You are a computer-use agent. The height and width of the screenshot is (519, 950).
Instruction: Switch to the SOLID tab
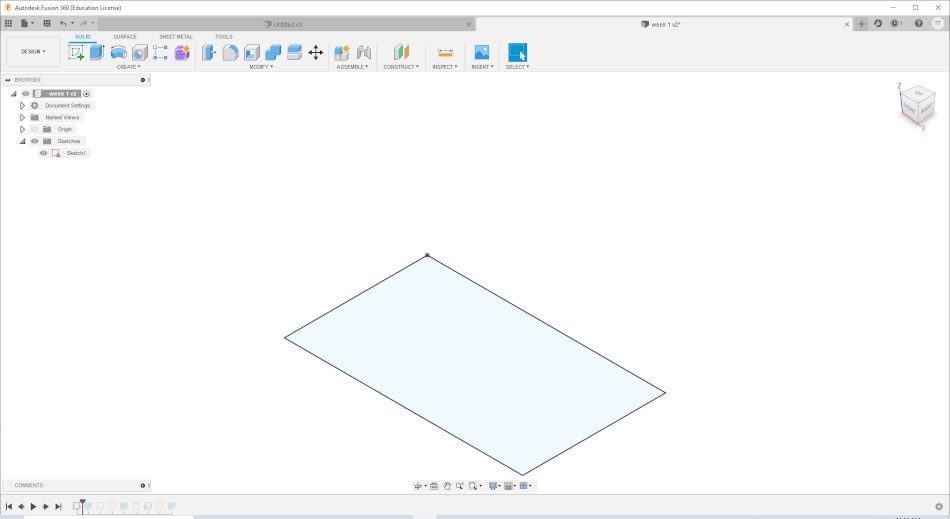point(83,37)
